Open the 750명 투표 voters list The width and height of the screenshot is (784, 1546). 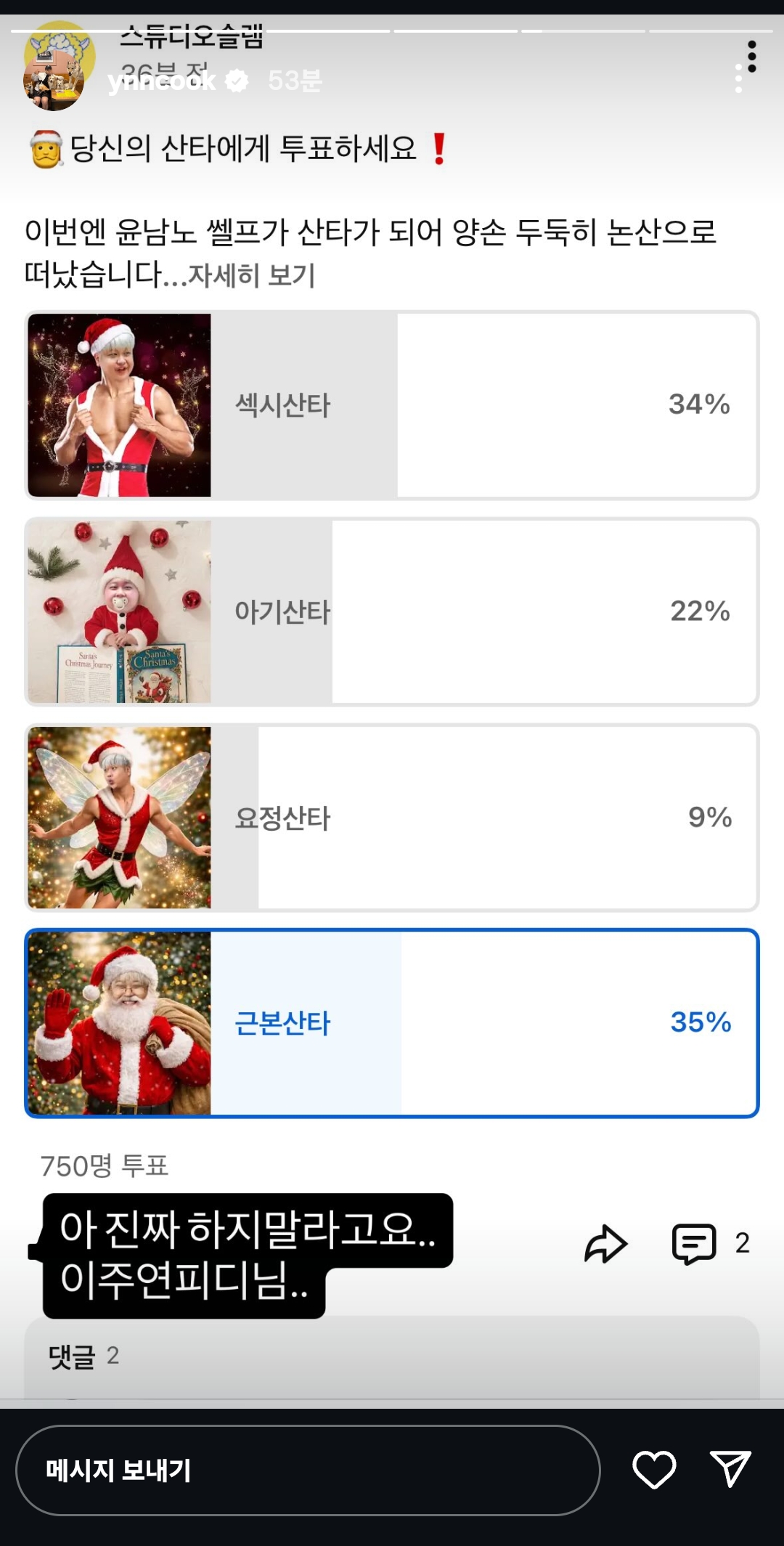[x=104, y=1165]
